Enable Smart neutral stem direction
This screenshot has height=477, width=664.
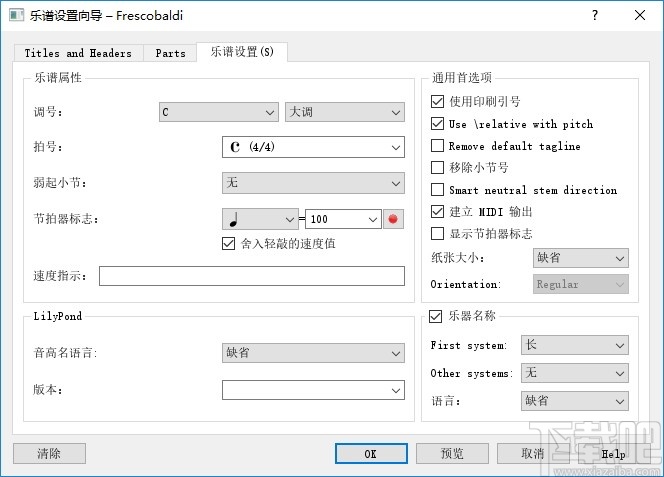click(x=437, y=189)
